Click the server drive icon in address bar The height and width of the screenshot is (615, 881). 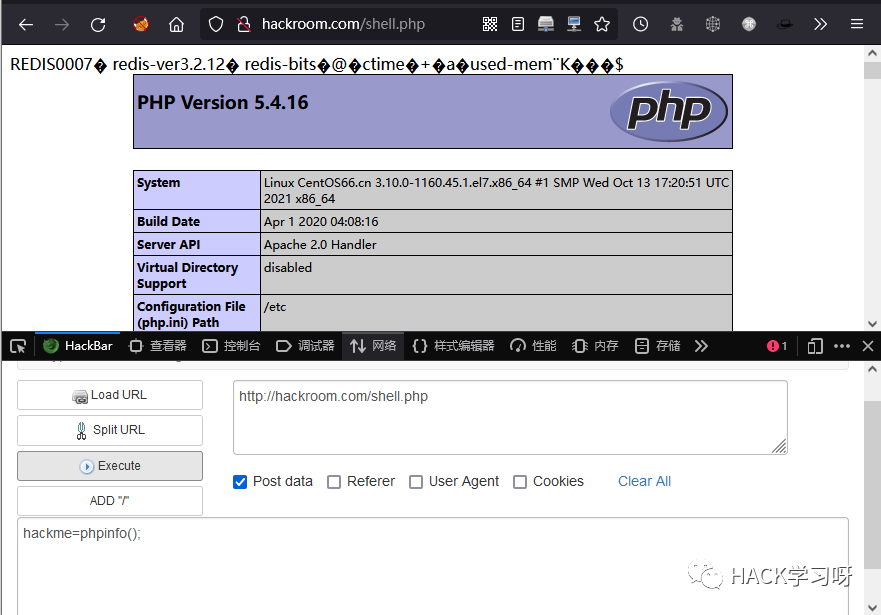click(546, 24)
